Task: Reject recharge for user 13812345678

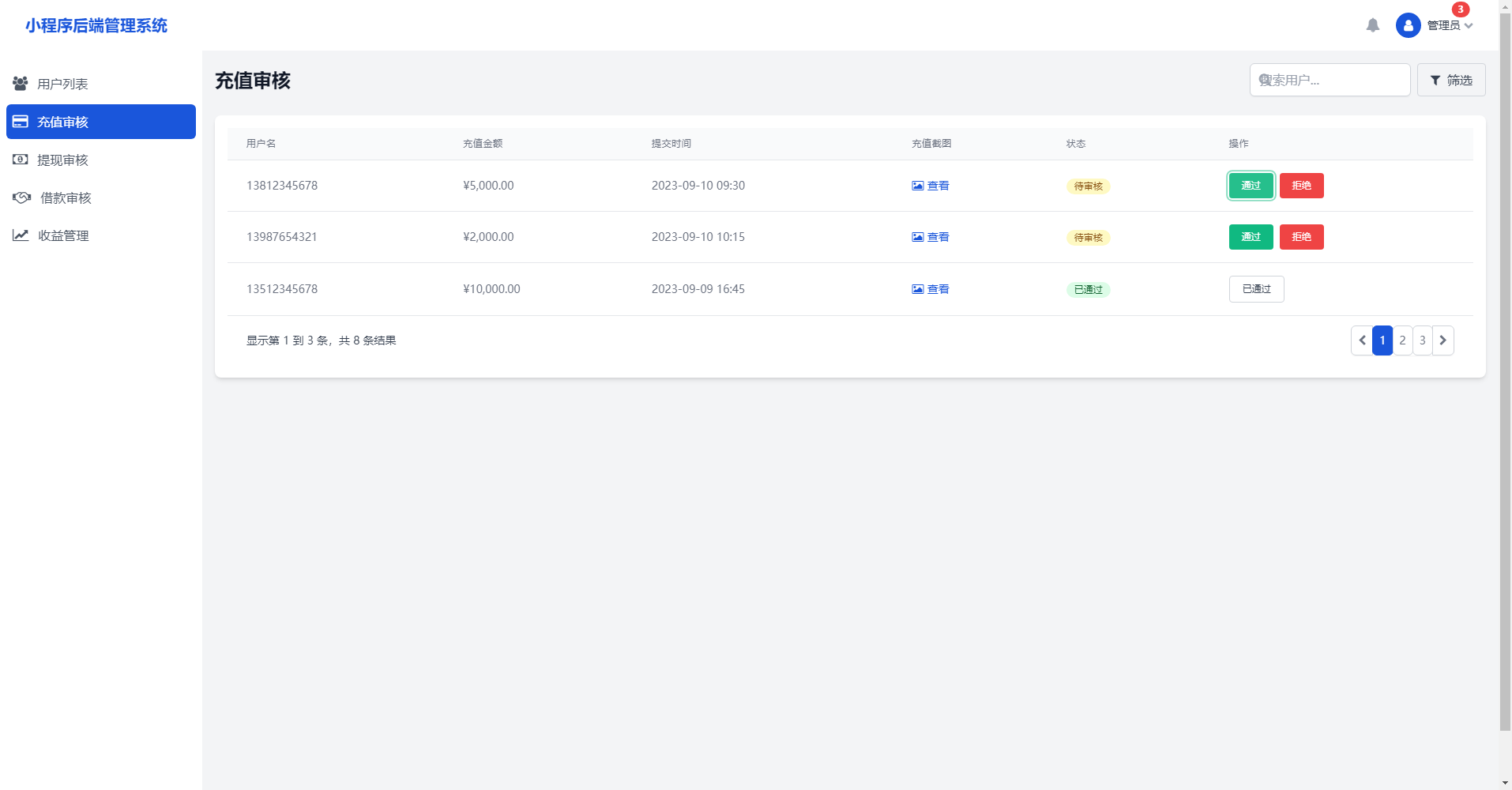Action: tap(1301, 186)
